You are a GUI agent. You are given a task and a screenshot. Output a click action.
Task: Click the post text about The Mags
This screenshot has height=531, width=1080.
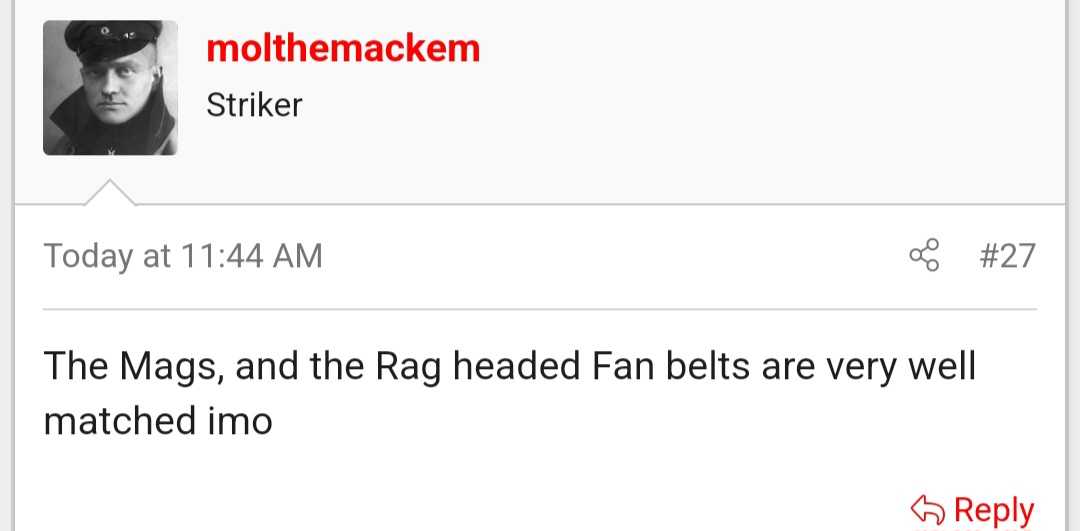[x=508, y=367]
